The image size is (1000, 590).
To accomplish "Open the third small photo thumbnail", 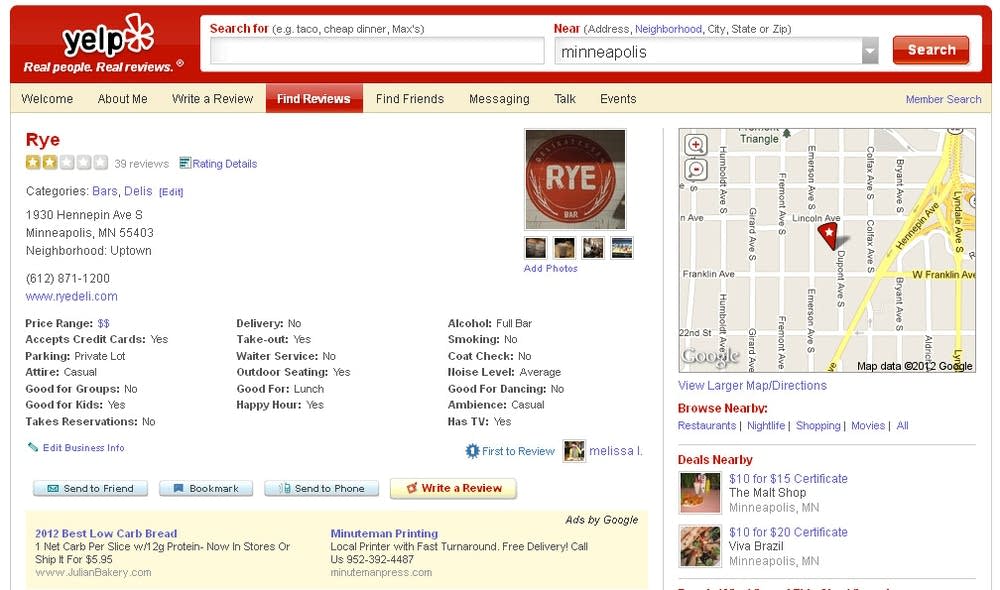I will 593,247.
